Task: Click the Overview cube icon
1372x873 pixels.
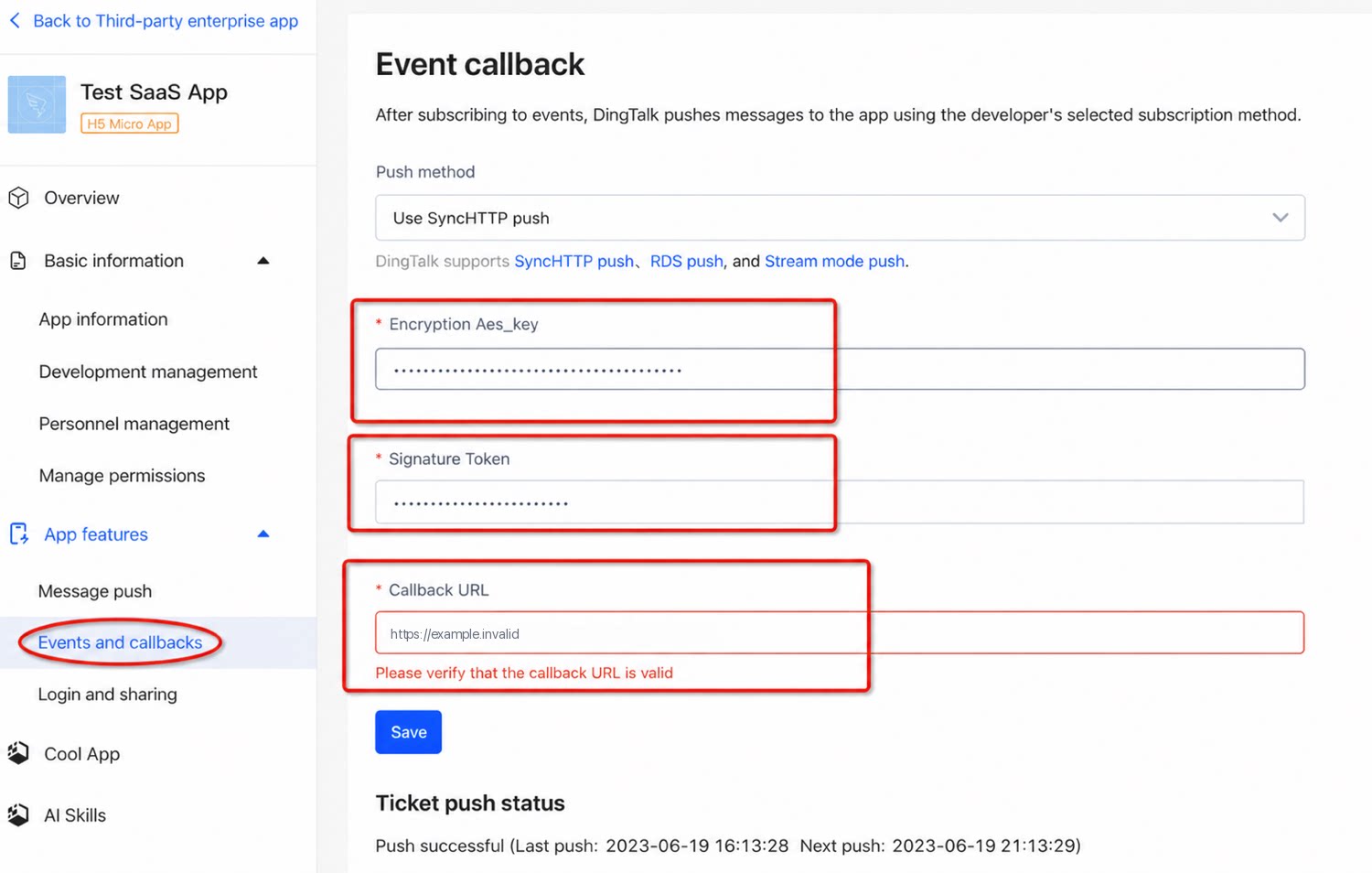Action: 18,198
